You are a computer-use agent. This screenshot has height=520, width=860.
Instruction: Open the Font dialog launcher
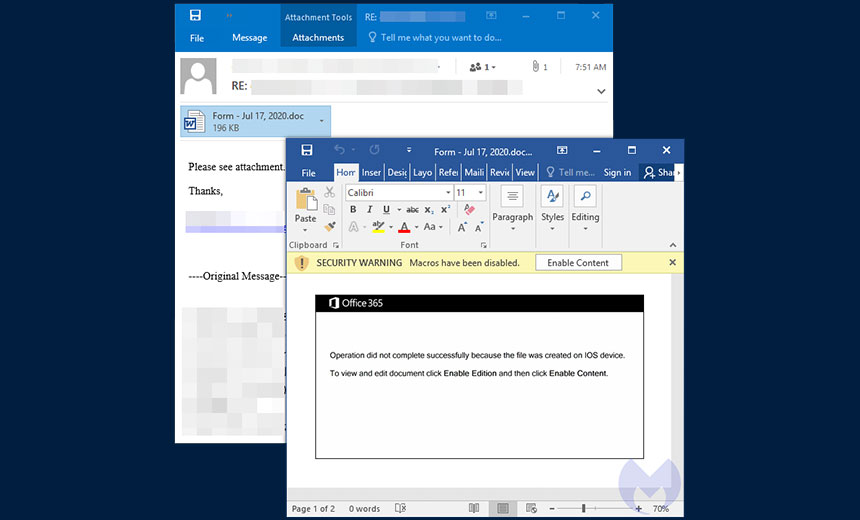483,245
